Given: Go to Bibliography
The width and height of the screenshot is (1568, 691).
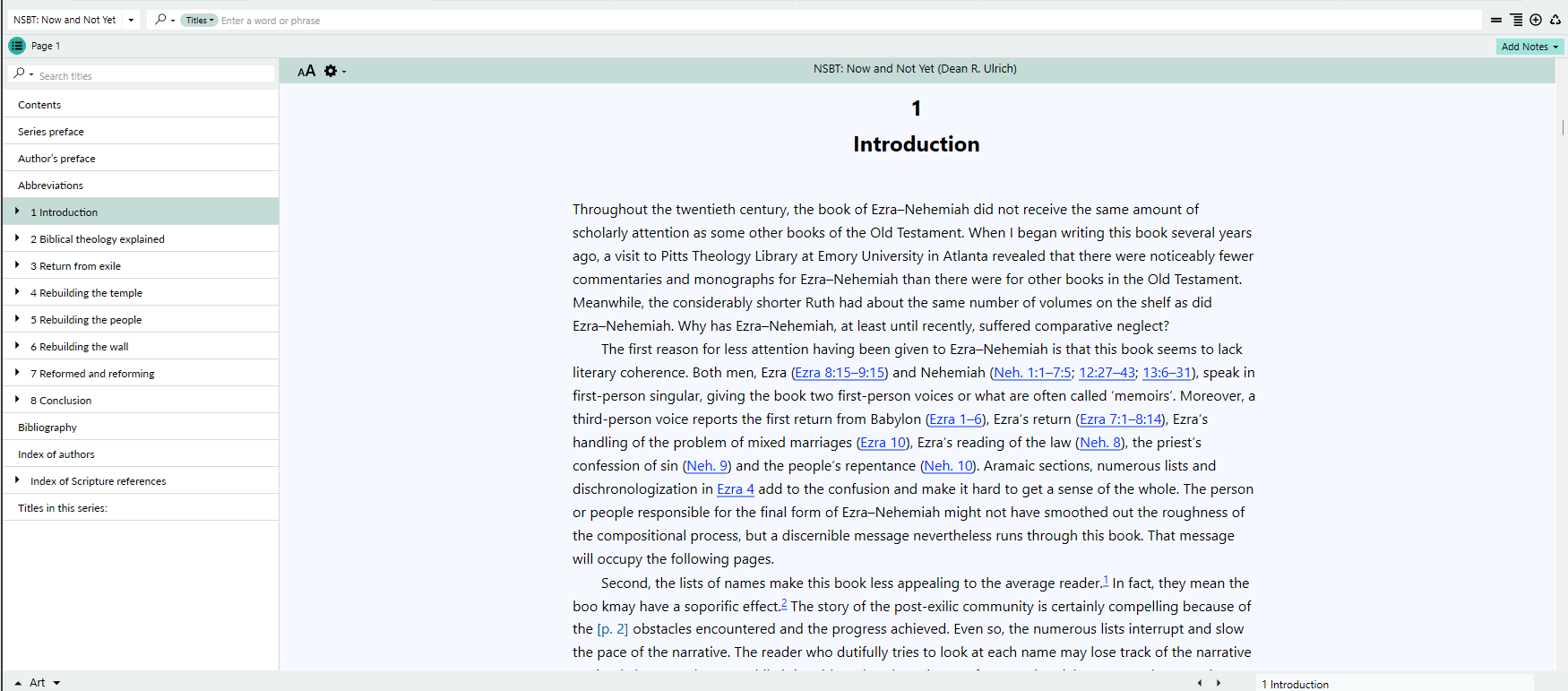Looking at the screenshot, I should coord(141,427).
